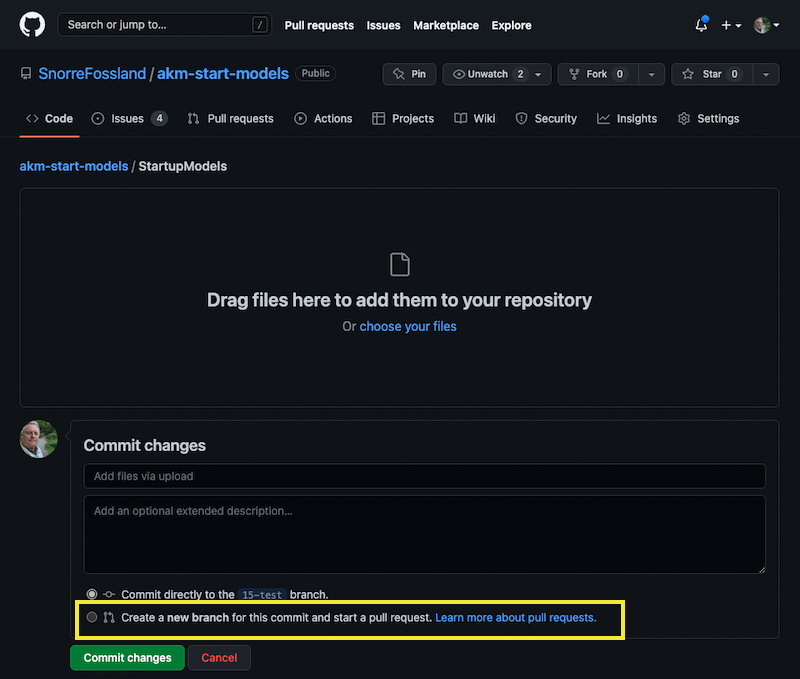Open the Security tab

click(546, 119)
